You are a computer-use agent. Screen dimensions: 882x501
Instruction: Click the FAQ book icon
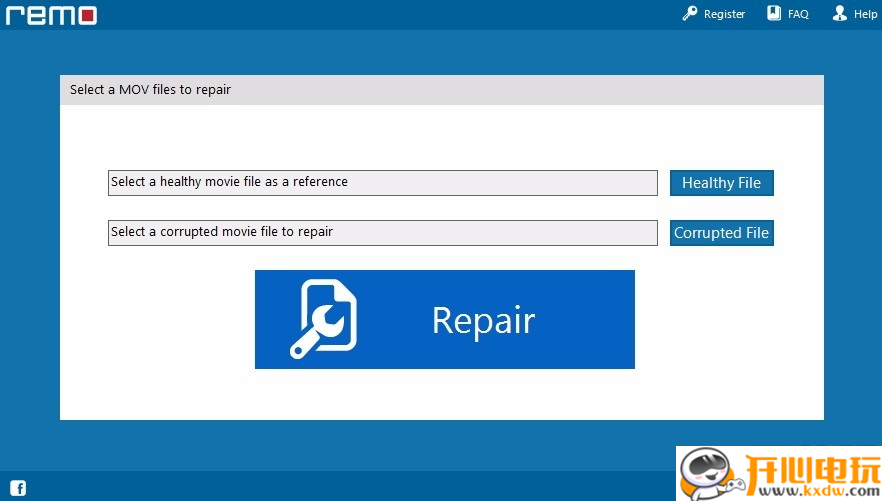click(774, 13)
